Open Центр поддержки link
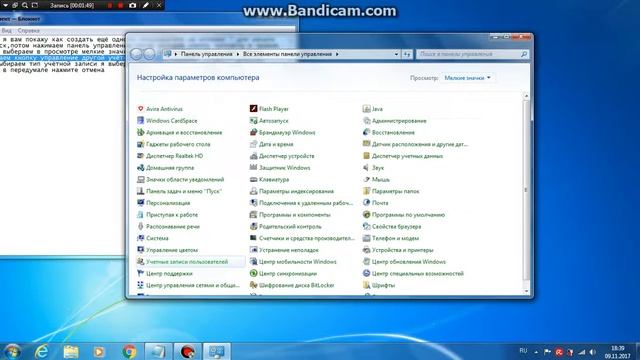 point(169,273)
